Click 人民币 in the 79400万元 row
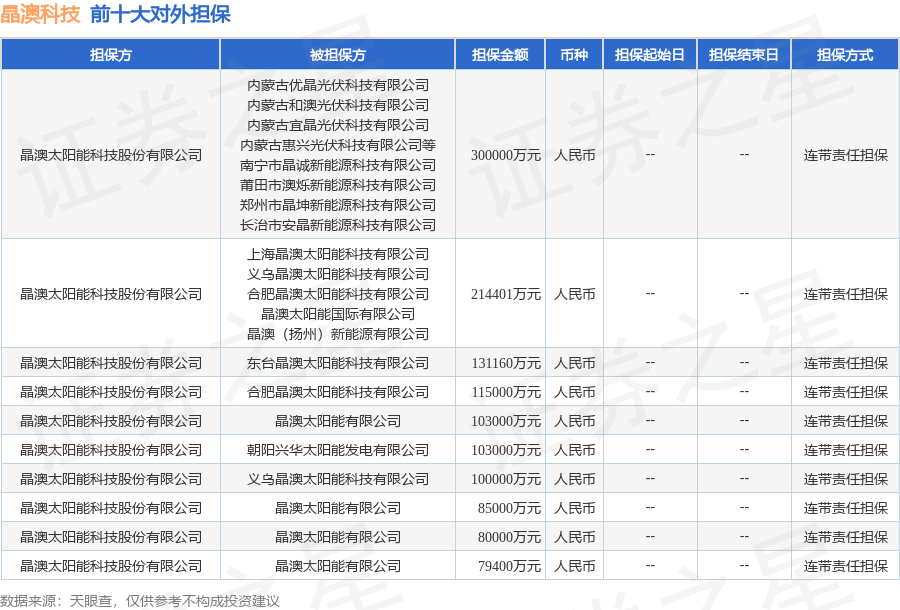The image size is (900, 610). pos(575,566)
